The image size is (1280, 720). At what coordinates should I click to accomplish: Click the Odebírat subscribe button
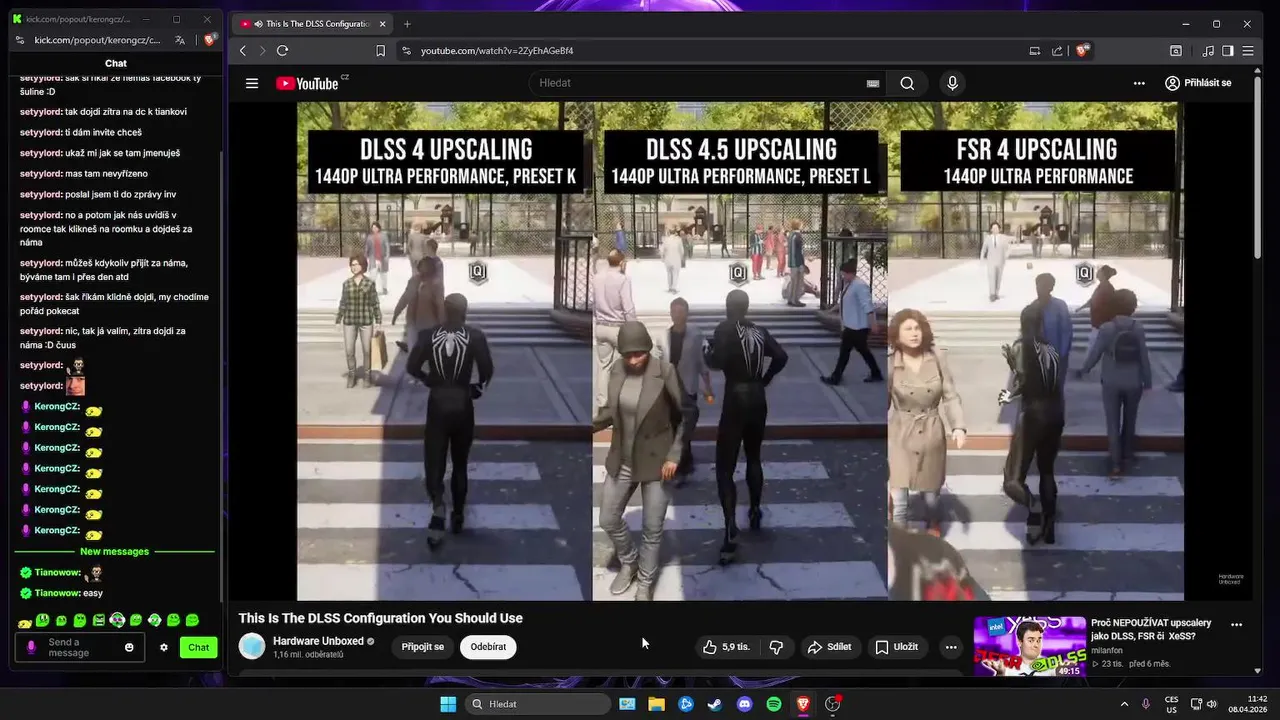(488, 647)
